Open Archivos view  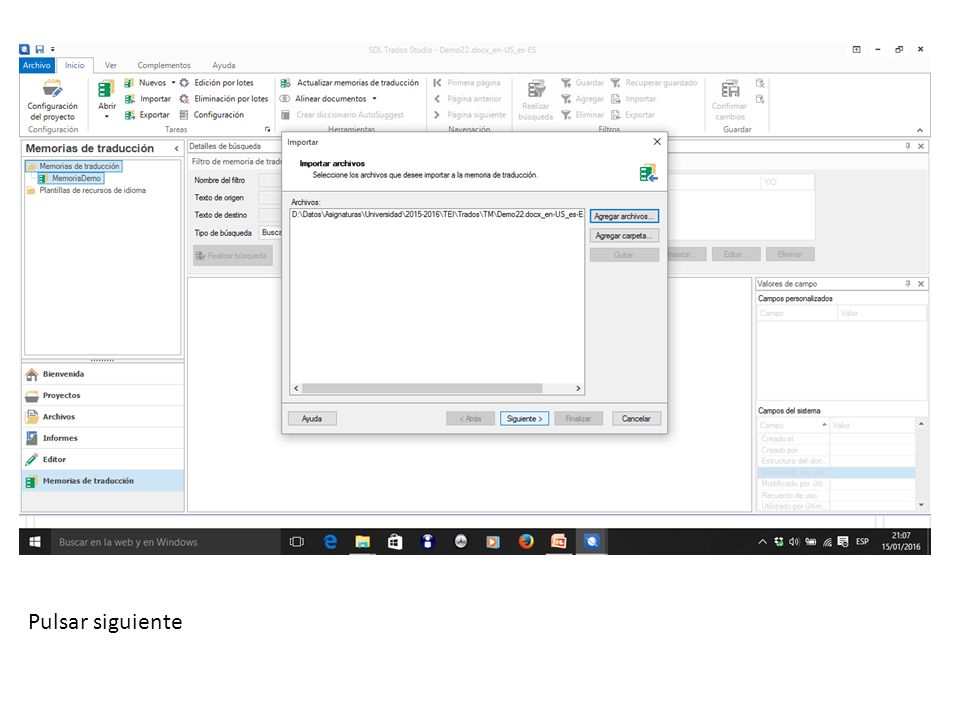(103, 417)
